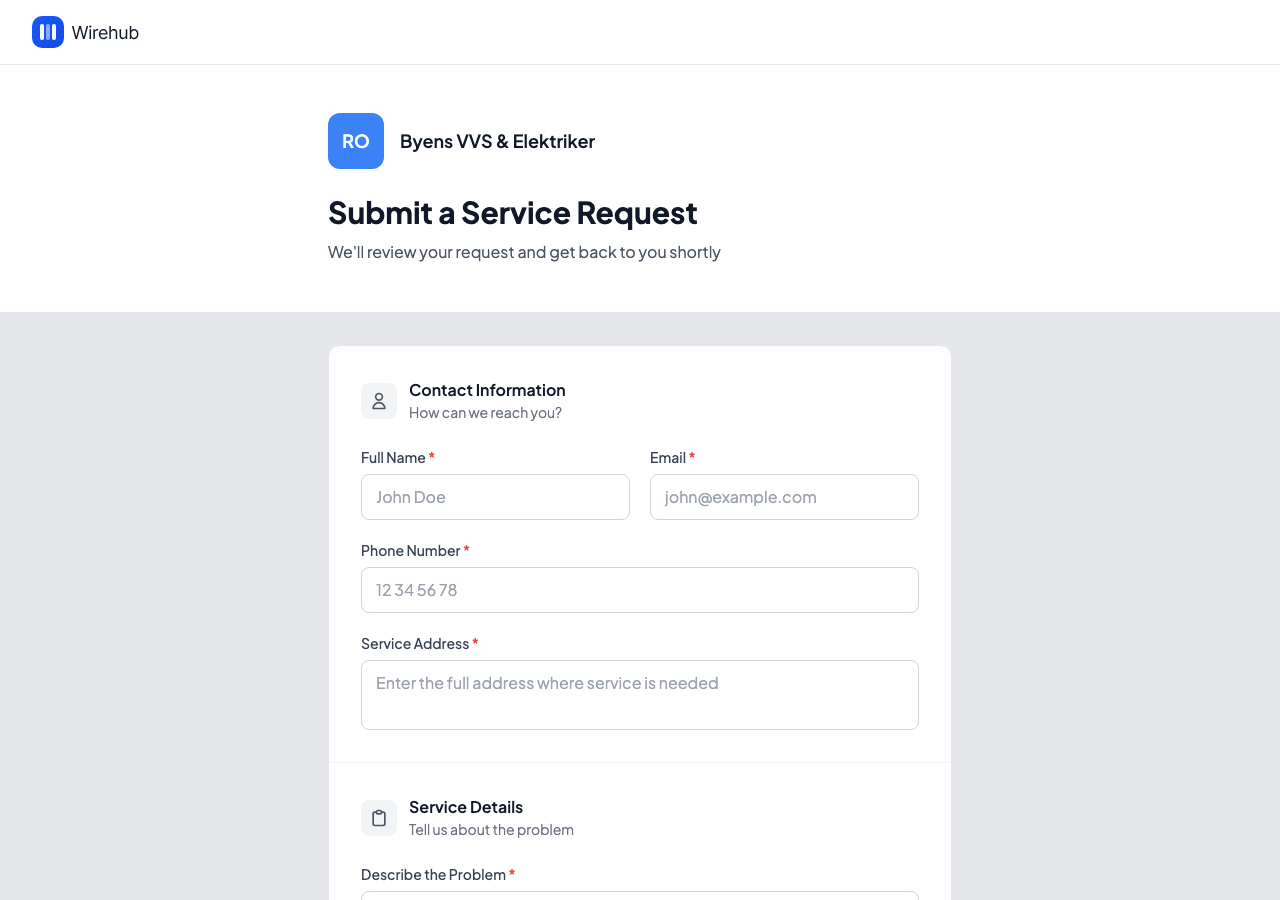The width and height of the screenshot is (1280, 900).
Task: Click the Email field label
Action: 667,457
